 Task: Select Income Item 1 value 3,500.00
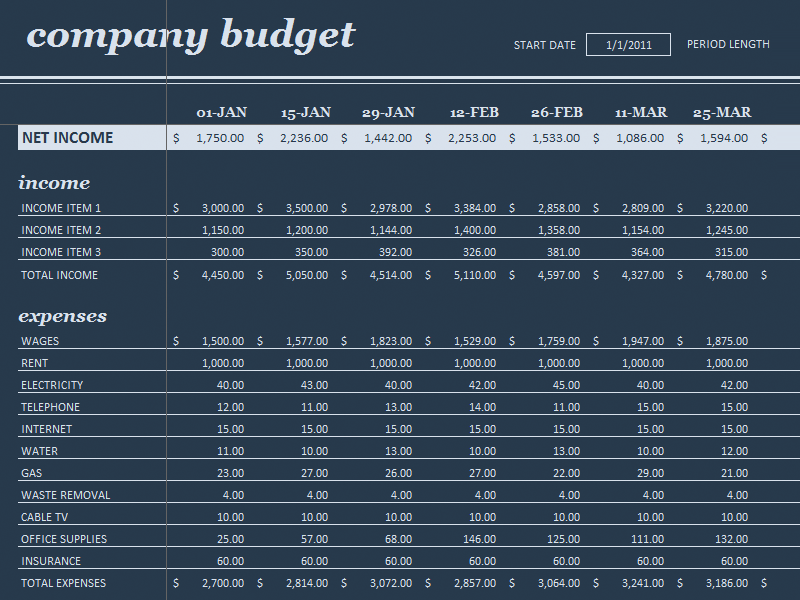307,208
